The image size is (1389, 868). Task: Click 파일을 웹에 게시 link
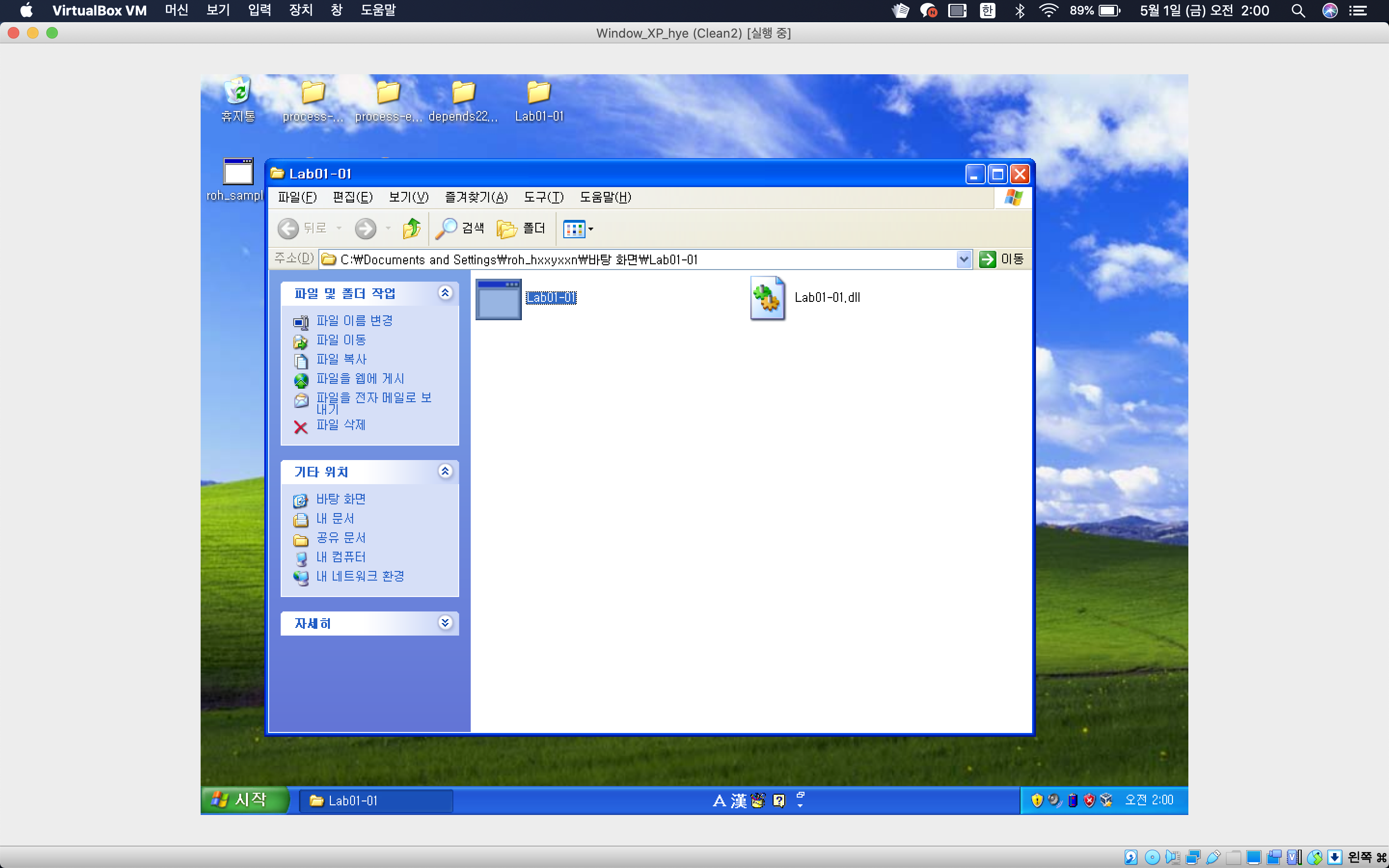tap(360, 379)
